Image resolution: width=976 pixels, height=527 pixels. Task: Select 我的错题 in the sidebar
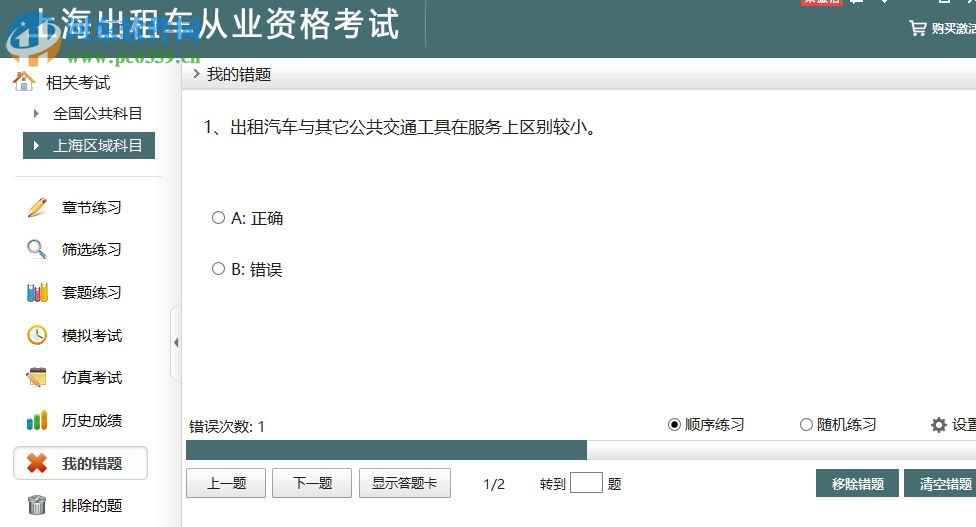(x=80, y=463)
